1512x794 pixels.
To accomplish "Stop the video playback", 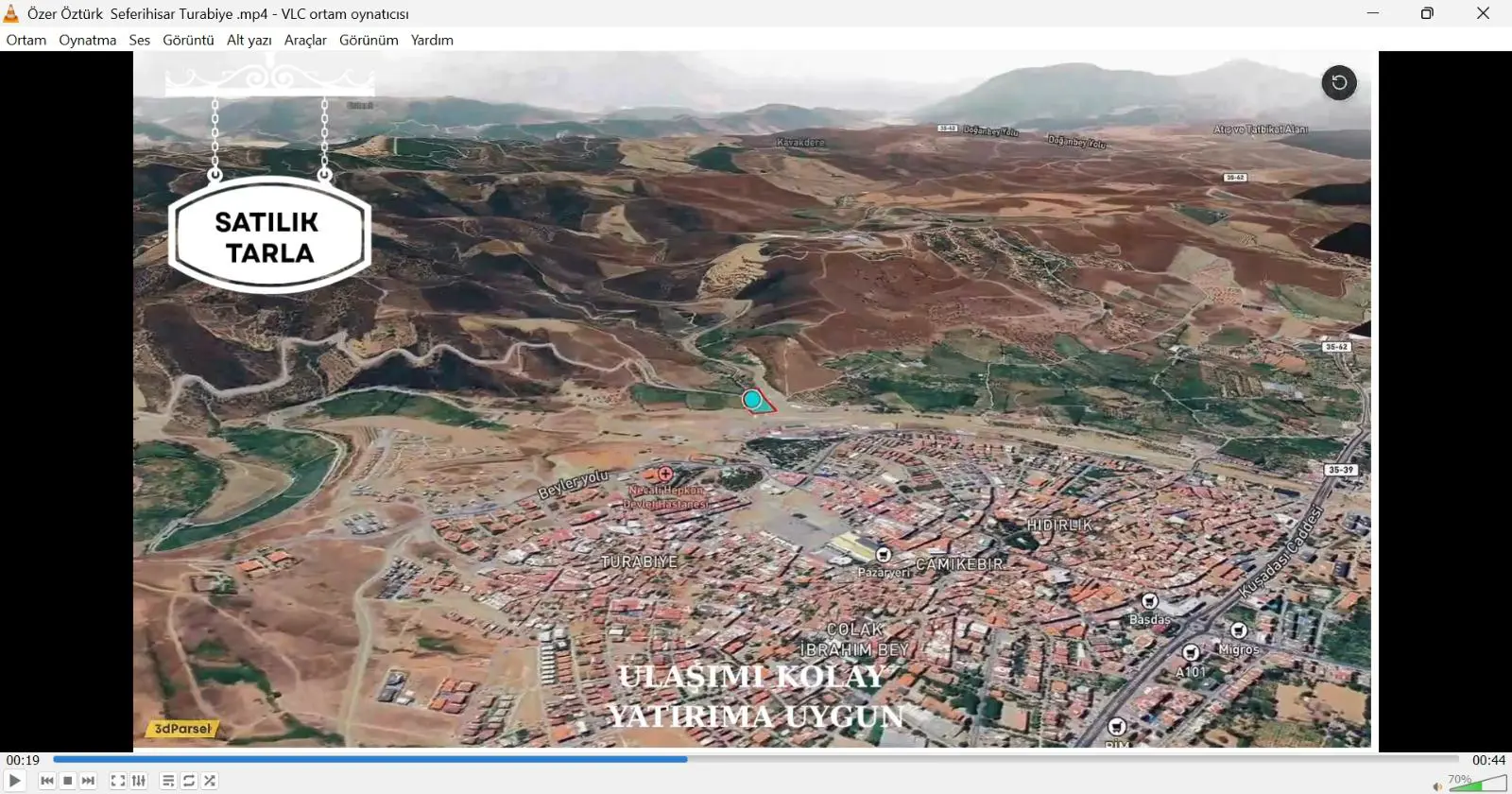I will click(68, 781).
